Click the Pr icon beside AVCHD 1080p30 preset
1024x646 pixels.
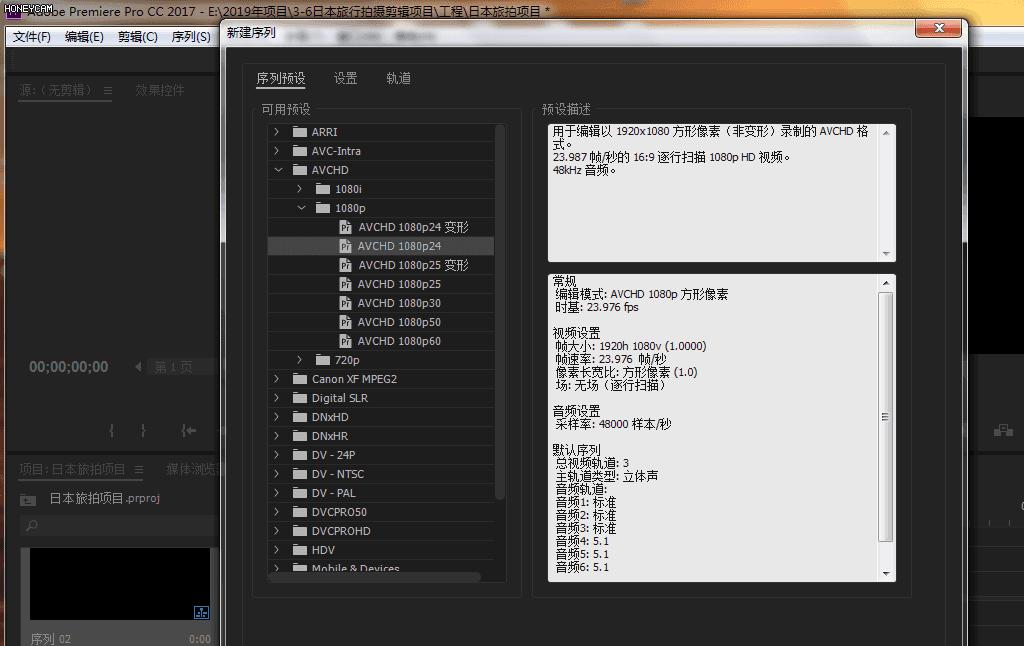tap(346, 303)
